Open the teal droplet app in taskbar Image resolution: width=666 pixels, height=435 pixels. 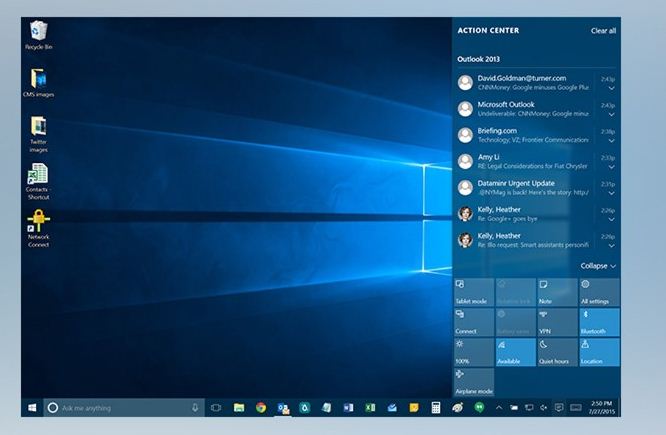pos(305,408)
